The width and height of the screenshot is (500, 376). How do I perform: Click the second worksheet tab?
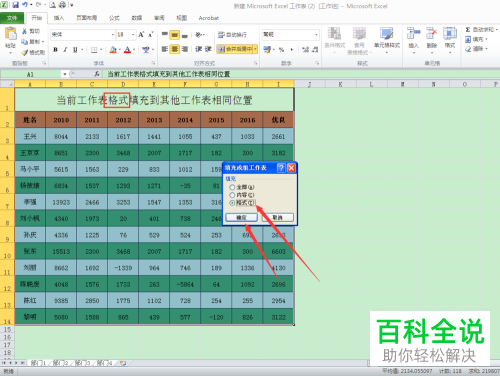pos(61,363)
